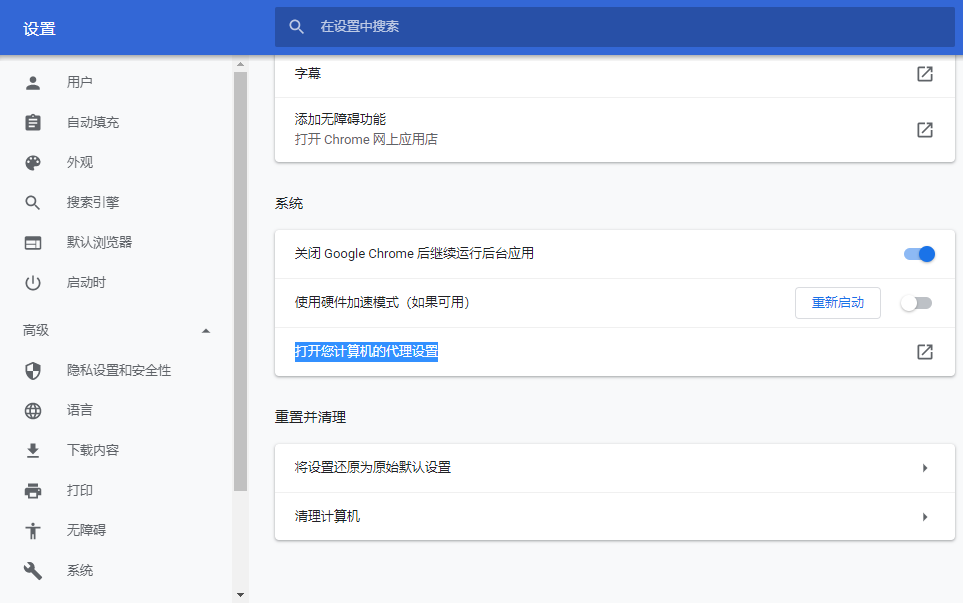Click the palette icon for 外观
Image resolution: width=963 pixels, height=603 pixels.
coord(33,163)
